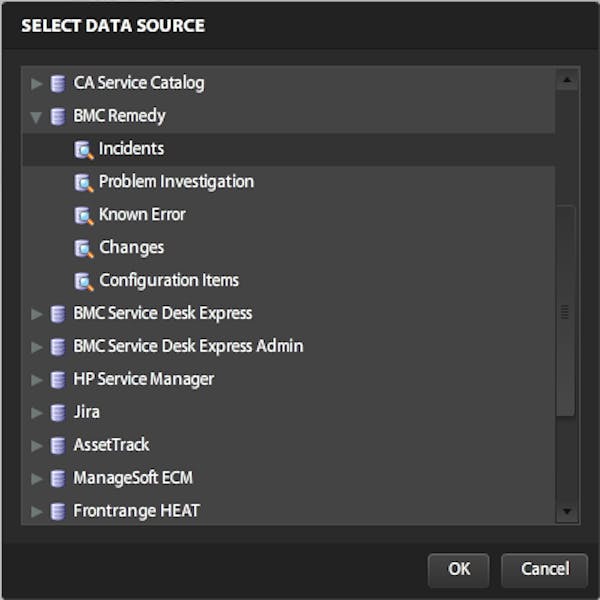Viewport: 600px width, 600px height.
Task: Click the BMC Remedy database icon
Action: point(59,116)
